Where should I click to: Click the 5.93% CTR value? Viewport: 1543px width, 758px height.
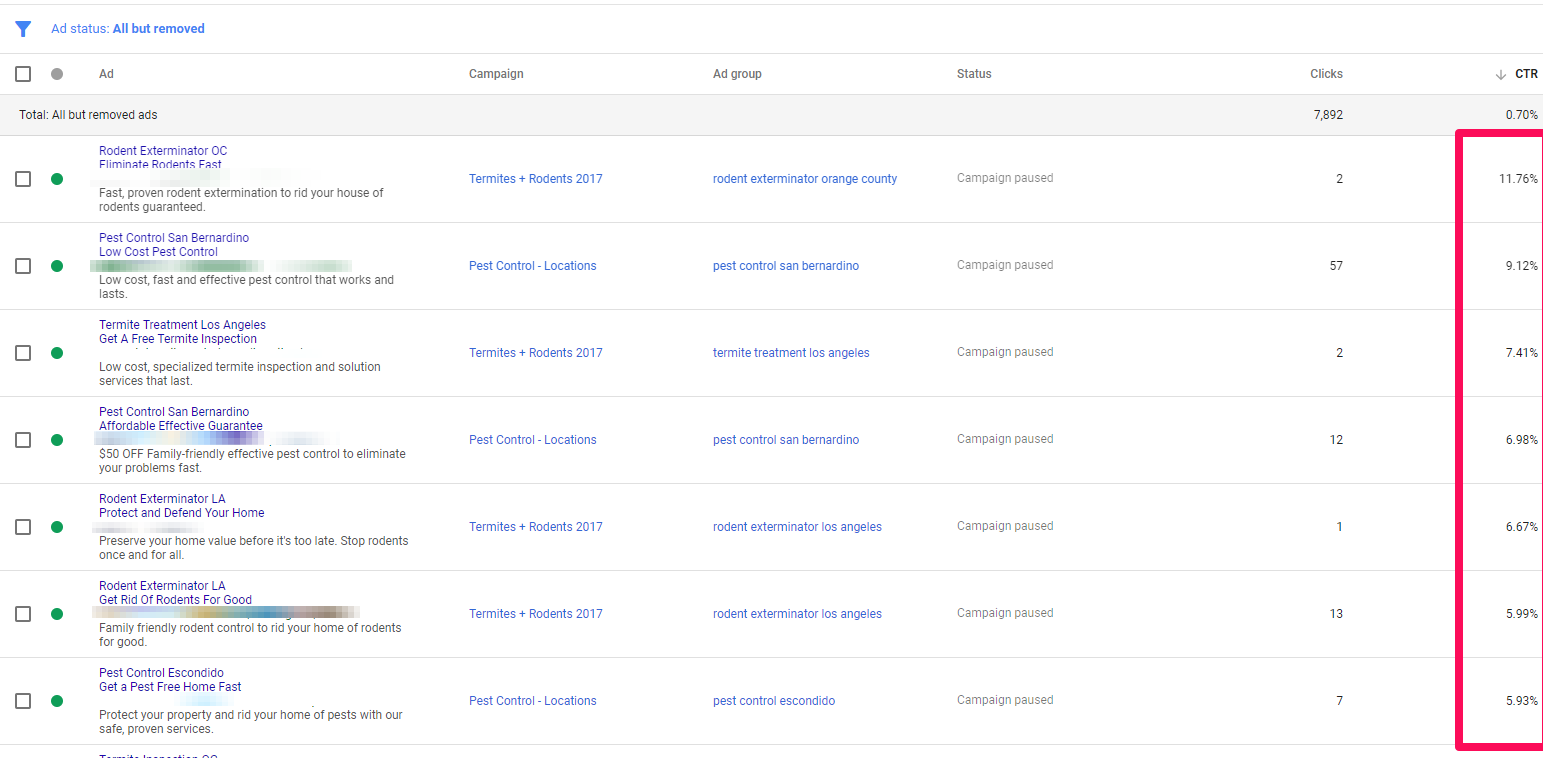tap(1522, 701)
